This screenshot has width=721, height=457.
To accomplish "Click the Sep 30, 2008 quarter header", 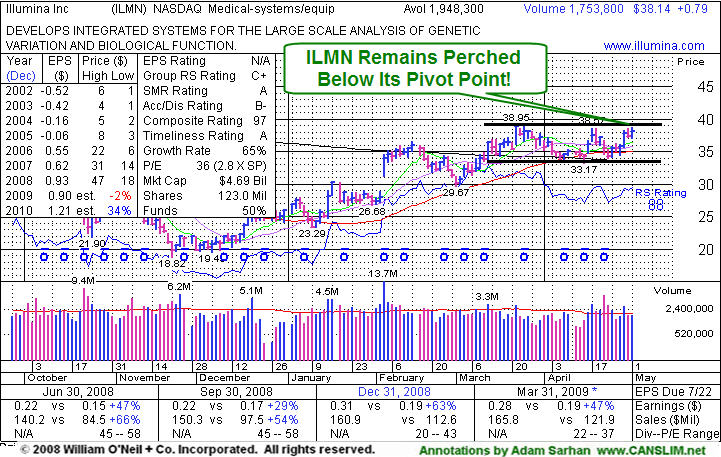I will coord(236,392).
